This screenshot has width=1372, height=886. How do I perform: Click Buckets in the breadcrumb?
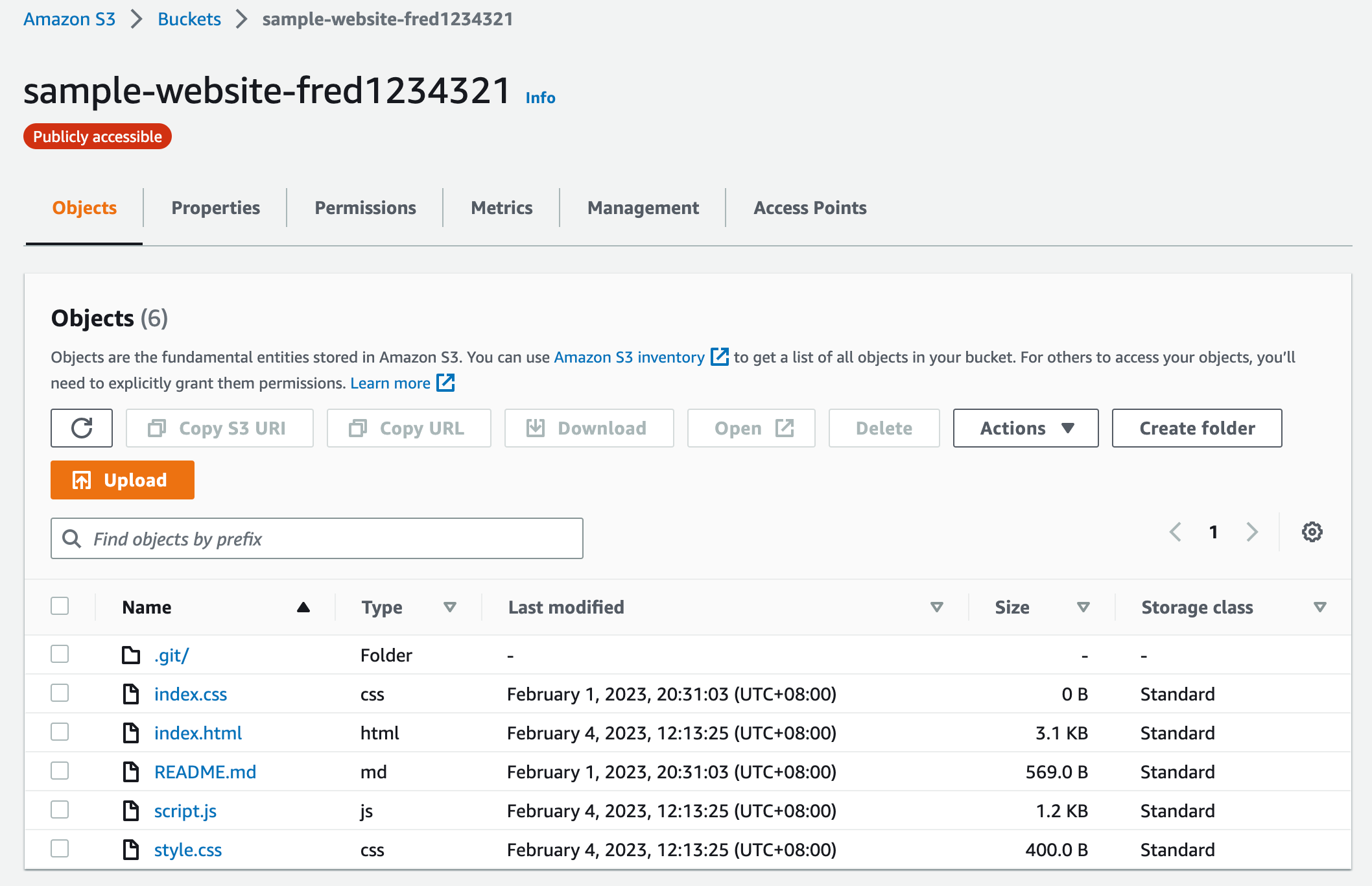(x=189, y=19)
